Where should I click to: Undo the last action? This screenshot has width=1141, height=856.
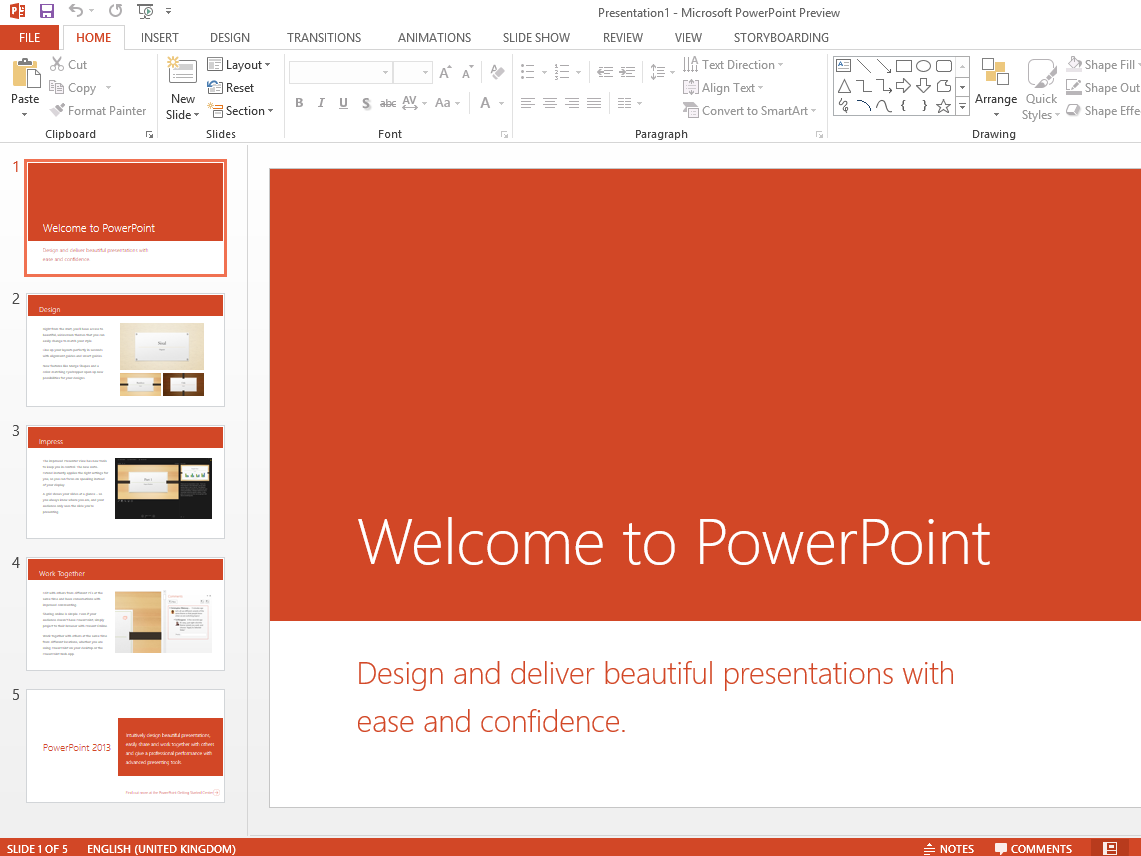point(76,11)
